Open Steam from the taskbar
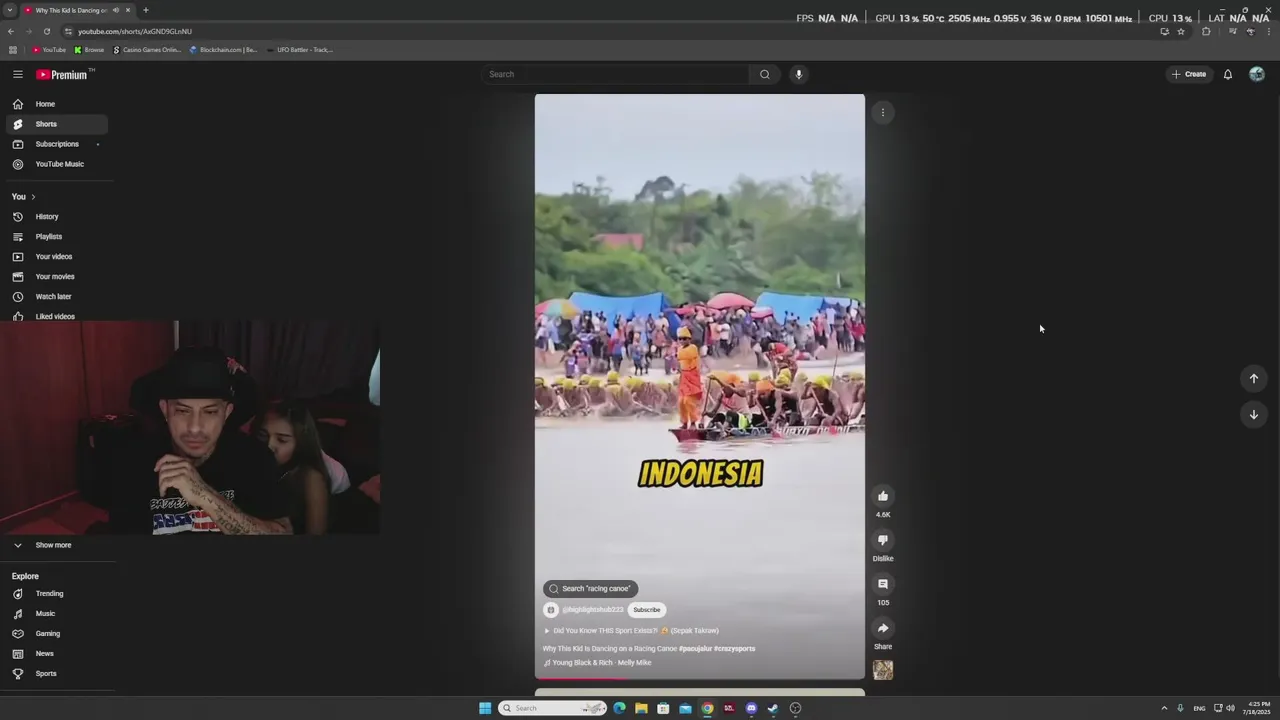This screenshot has height=720, width=1280. pos(773,708)
